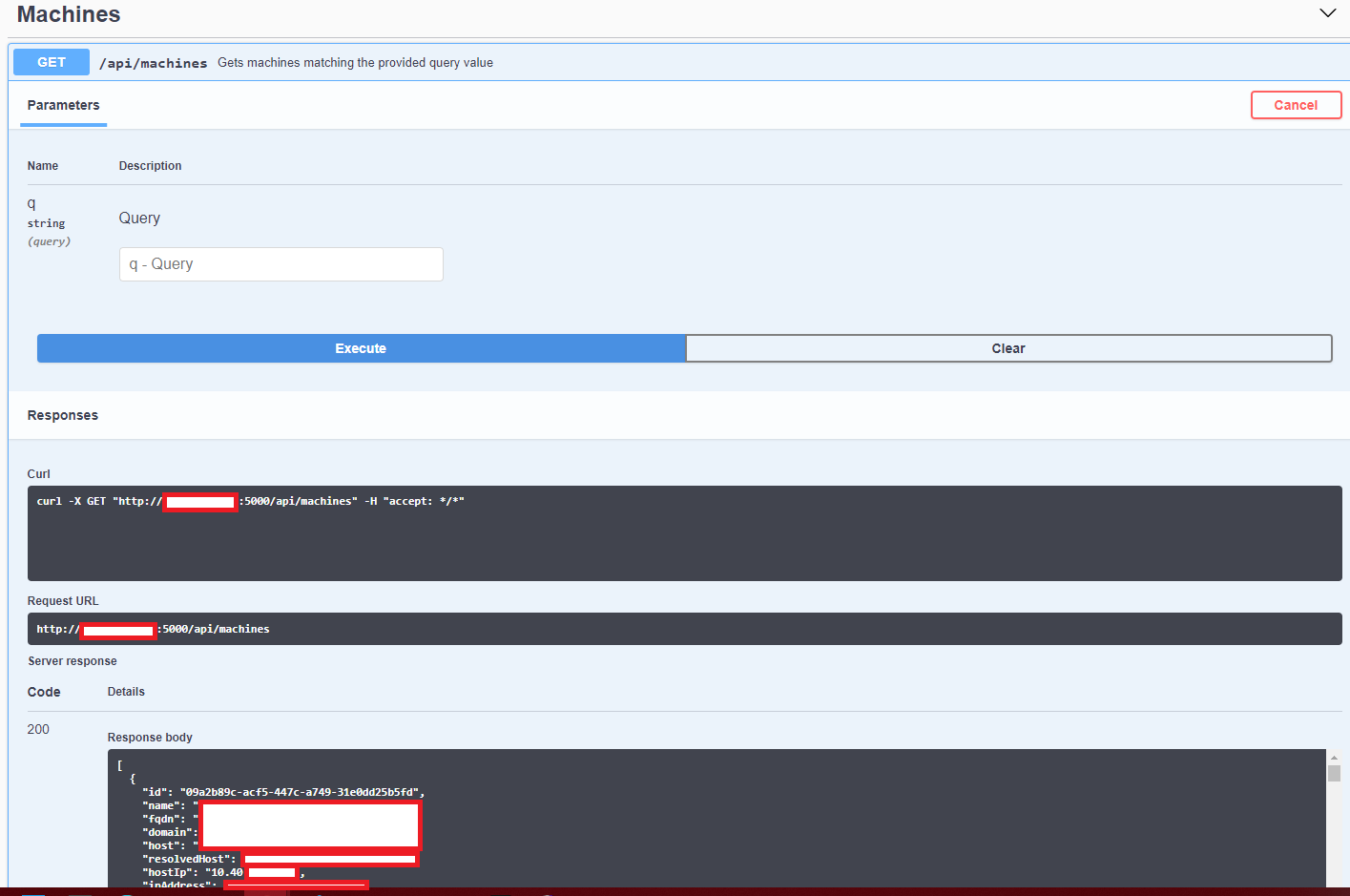Click the Responses section label
Screen dimensions: 1350x896
click(62, 415)
